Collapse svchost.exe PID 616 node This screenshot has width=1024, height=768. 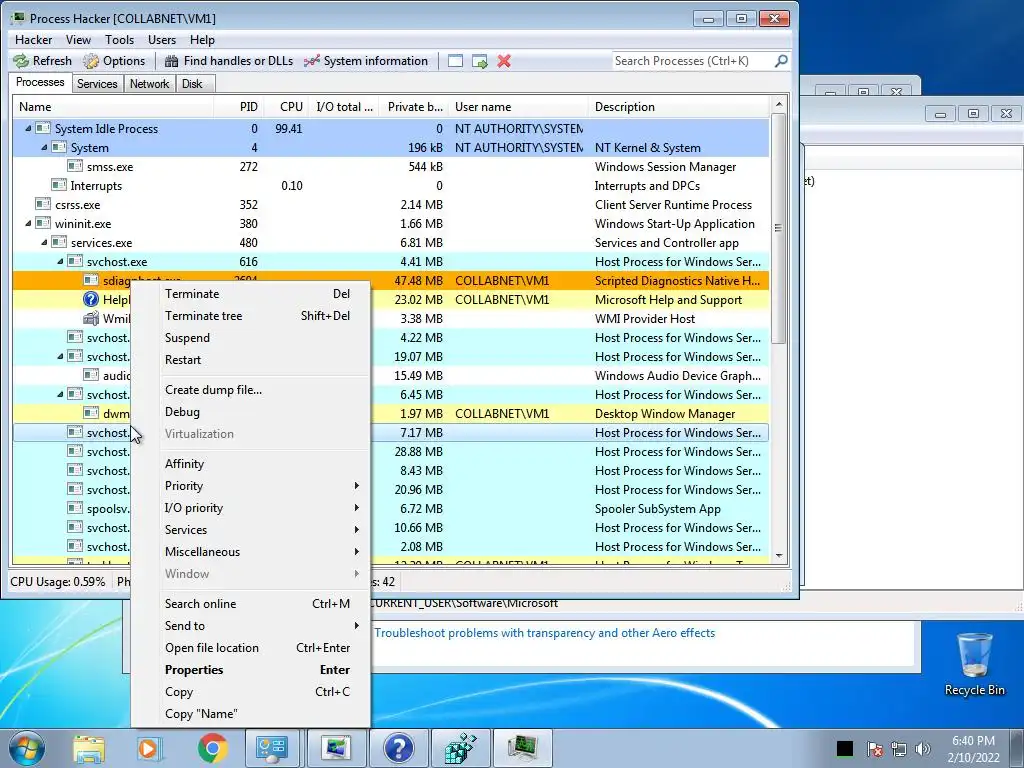point(60,261)
